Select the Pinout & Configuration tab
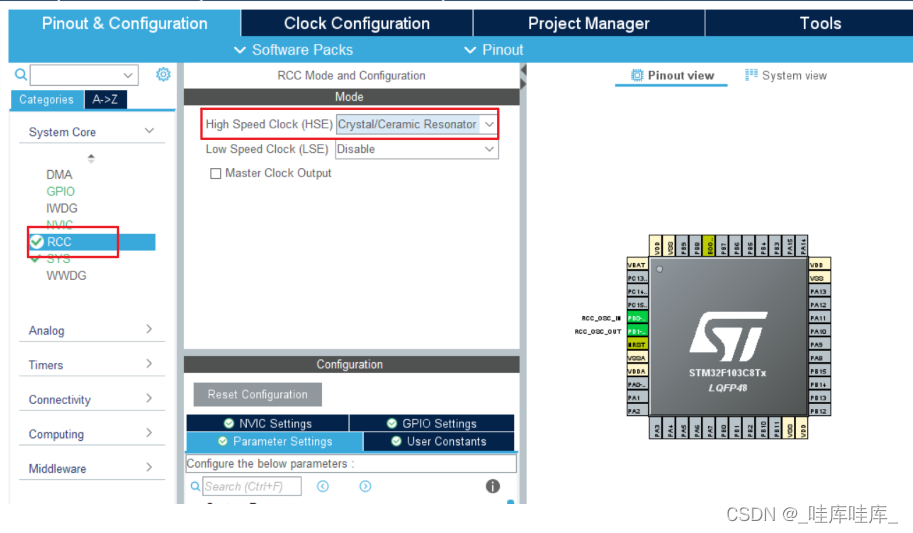Image resolution: width=913 pixels, height=533 pixels. click(125, 23)
